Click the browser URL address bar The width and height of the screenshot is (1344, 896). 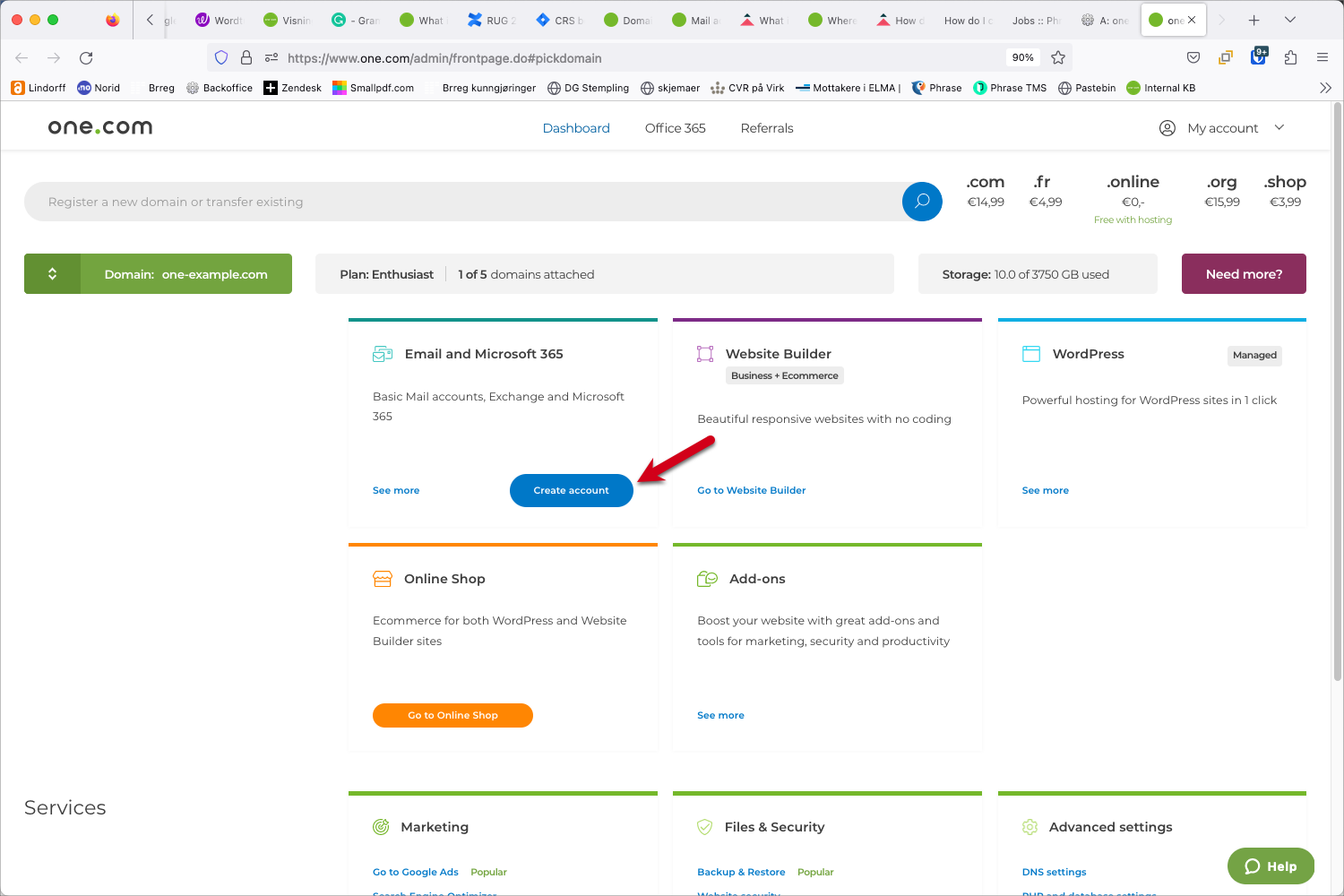(x=638, y=57)
